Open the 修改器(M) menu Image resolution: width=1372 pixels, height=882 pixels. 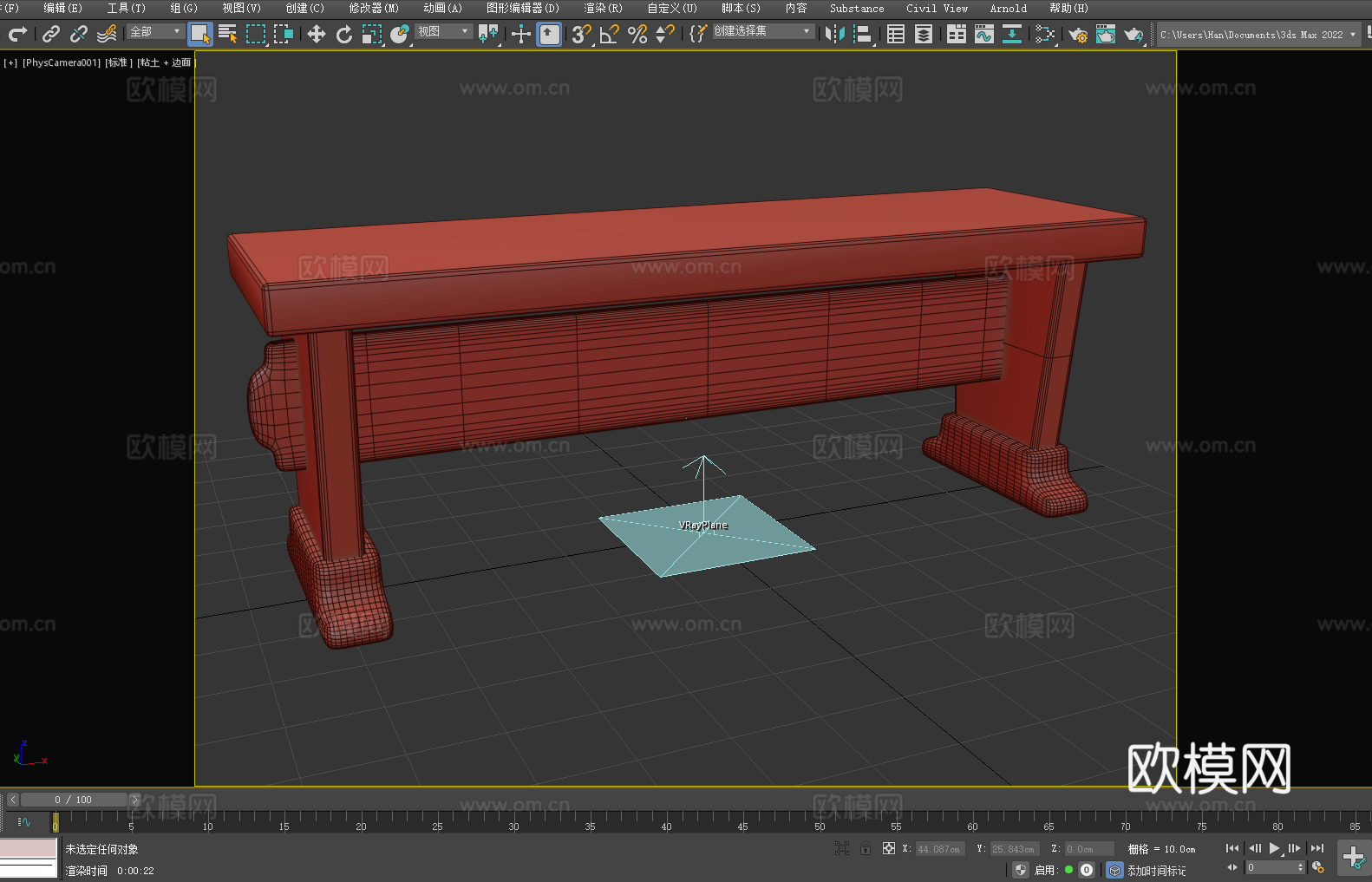tap(374, 8)
